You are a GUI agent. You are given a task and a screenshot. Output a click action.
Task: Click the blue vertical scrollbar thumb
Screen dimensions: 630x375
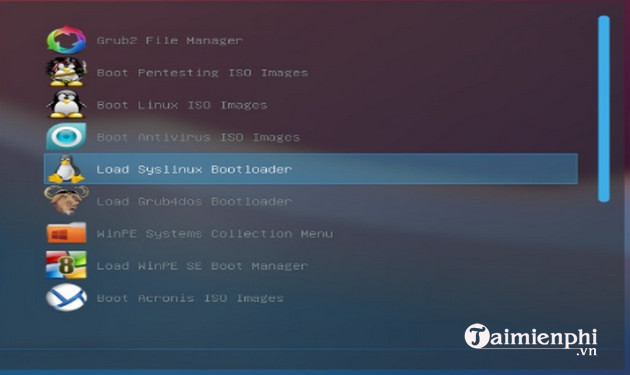tap(603, 109)
